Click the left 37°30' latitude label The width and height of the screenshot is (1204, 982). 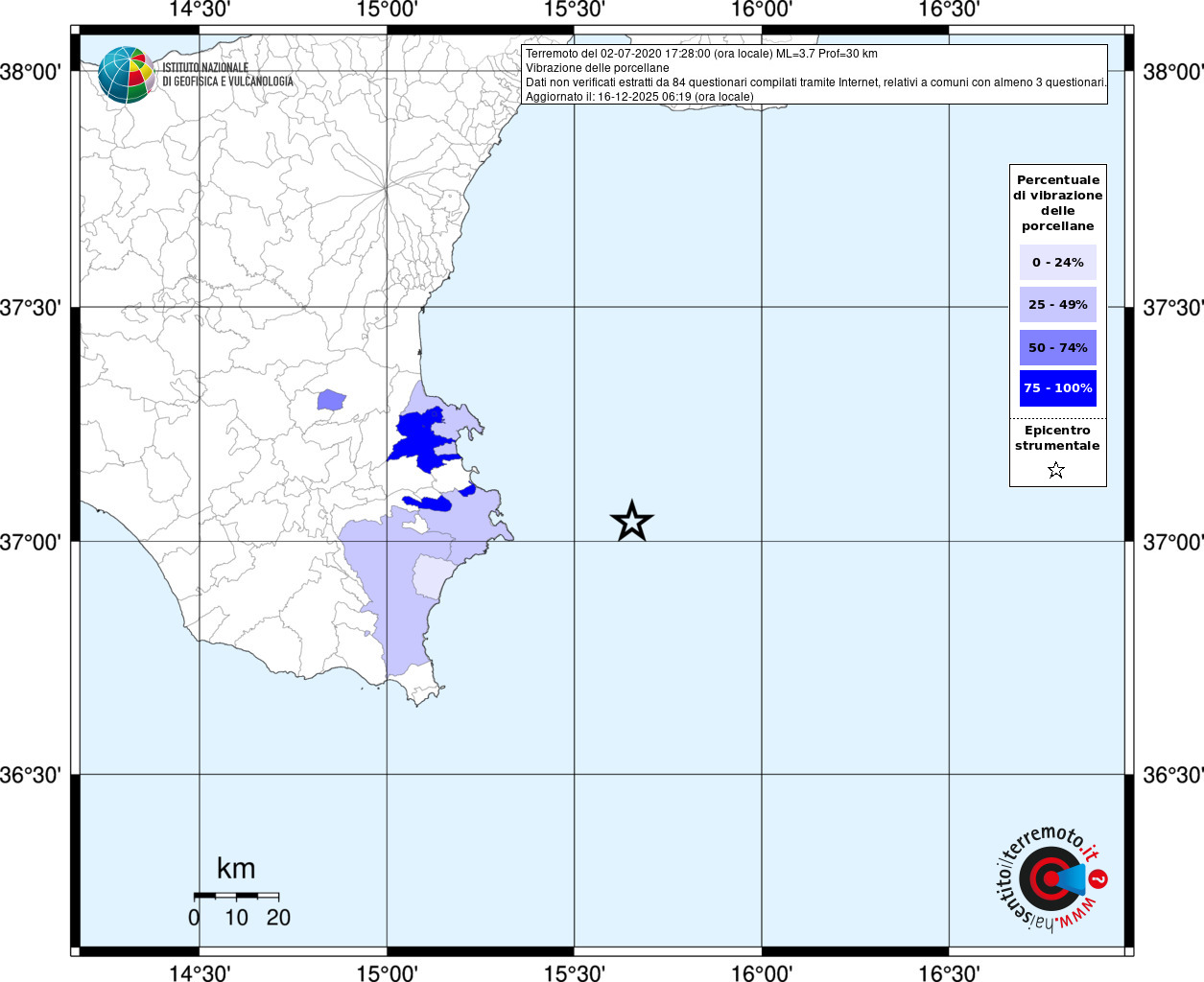point(31,308)
